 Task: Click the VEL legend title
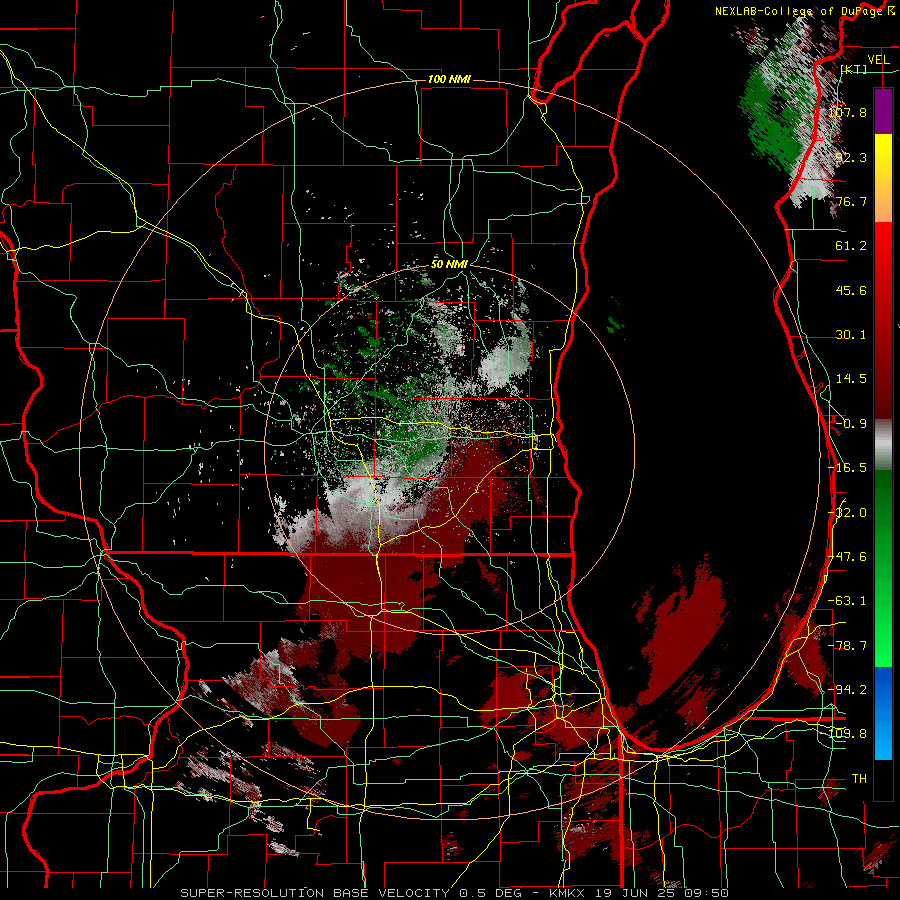(x=878, y=60)
